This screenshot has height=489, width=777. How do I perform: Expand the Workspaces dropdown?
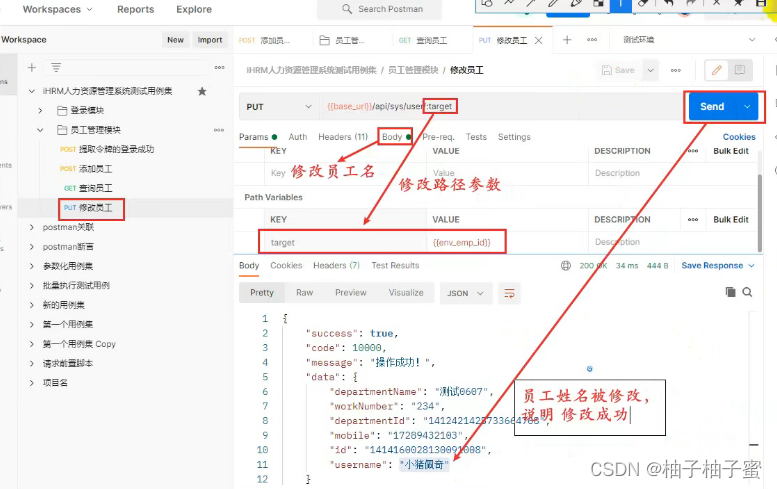[57, 9]
